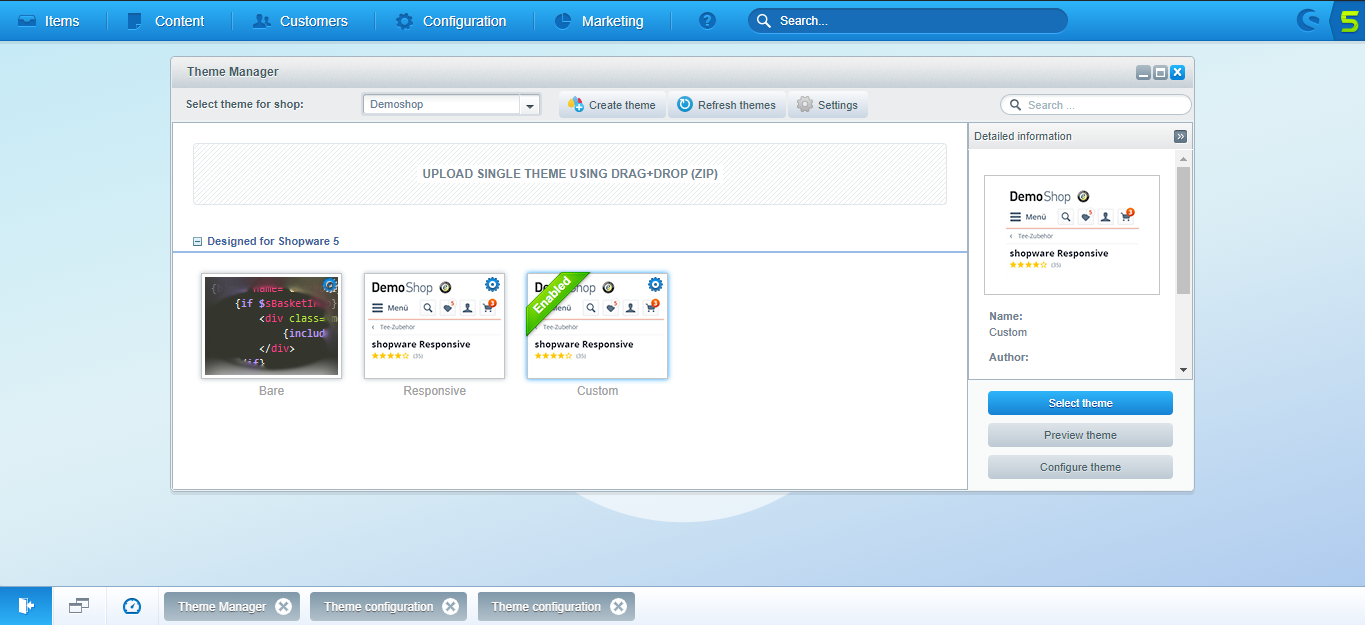1365x625 pixels.
Task: Collapse the Designed for Shopware 5 section
Action: (x=196, y=241)
